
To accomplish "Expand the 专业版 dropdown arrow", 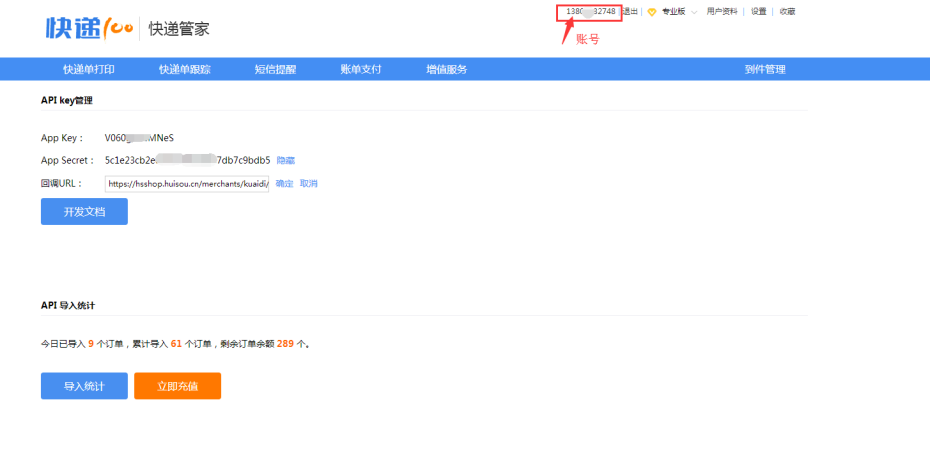I will click(x=694, y=12).
